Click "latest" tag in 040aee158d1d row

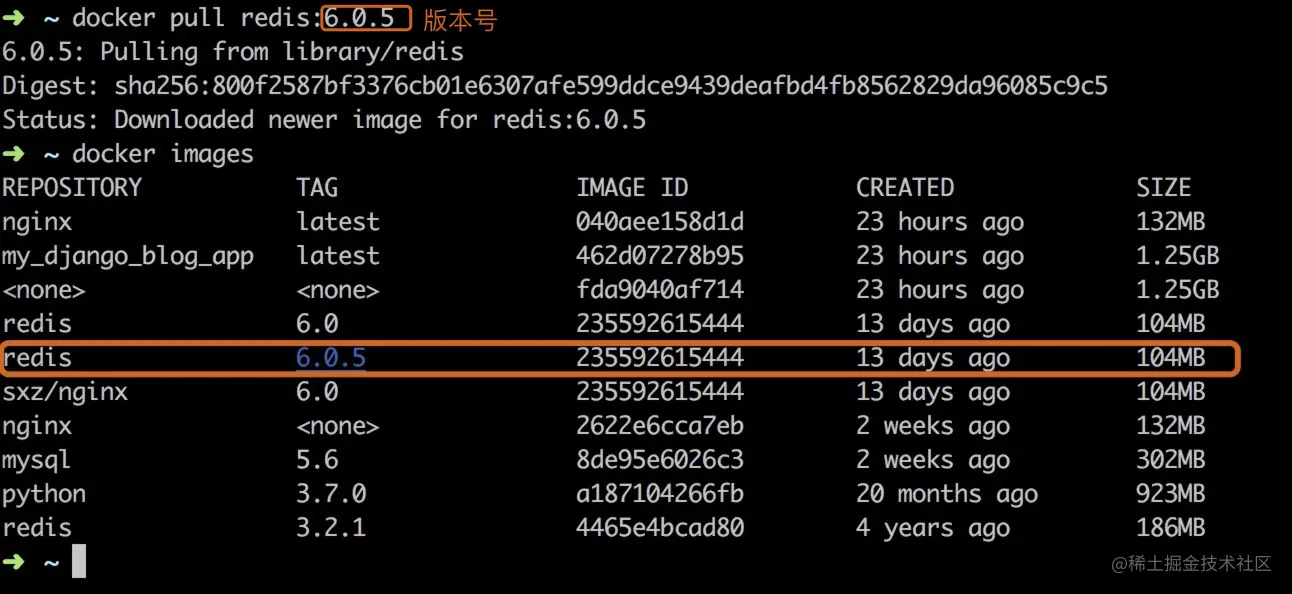click(338, 222)
